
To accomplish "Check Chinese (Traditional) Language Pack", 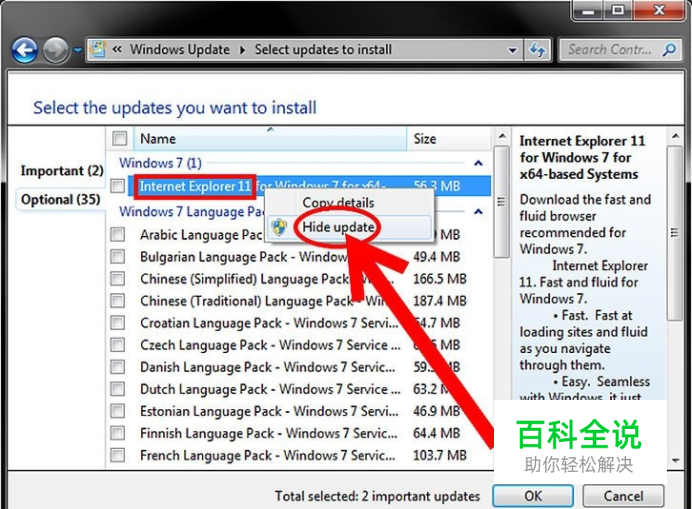I will 118,301.
